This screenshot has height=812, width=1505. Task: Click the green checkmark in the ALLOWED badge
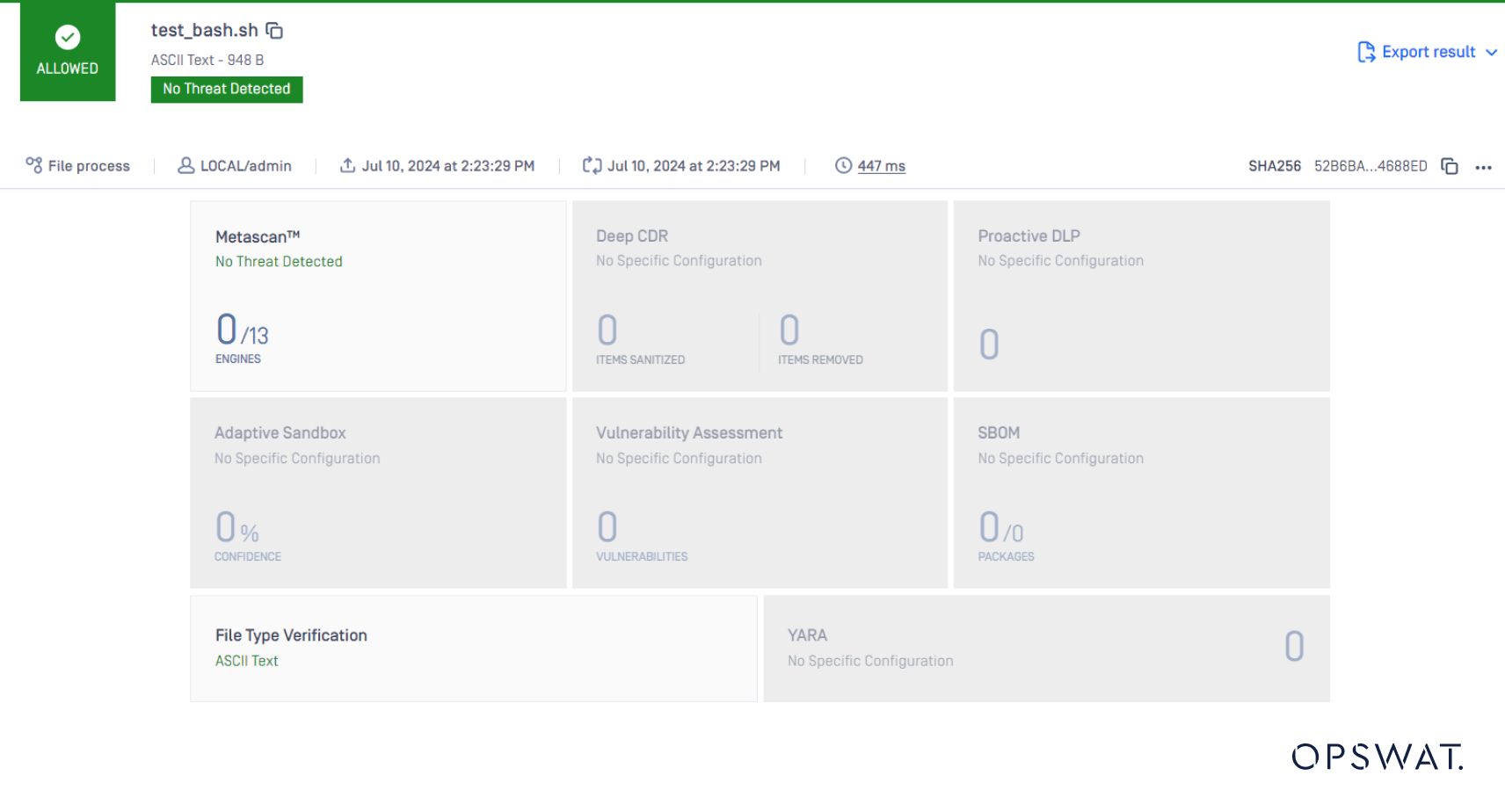click(66, 38)
